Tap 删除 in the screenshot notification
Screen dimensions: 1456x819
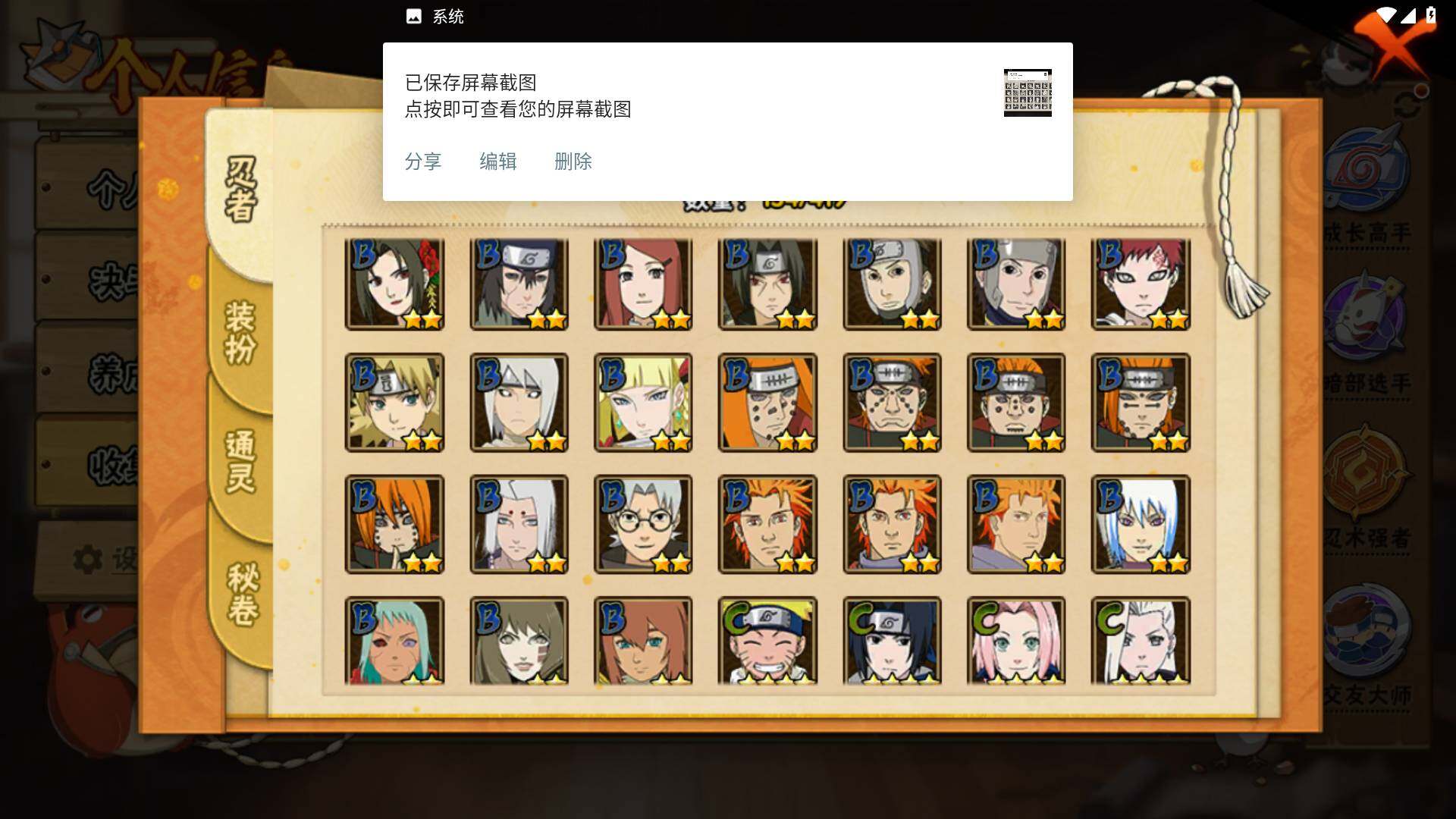(573, 162)
